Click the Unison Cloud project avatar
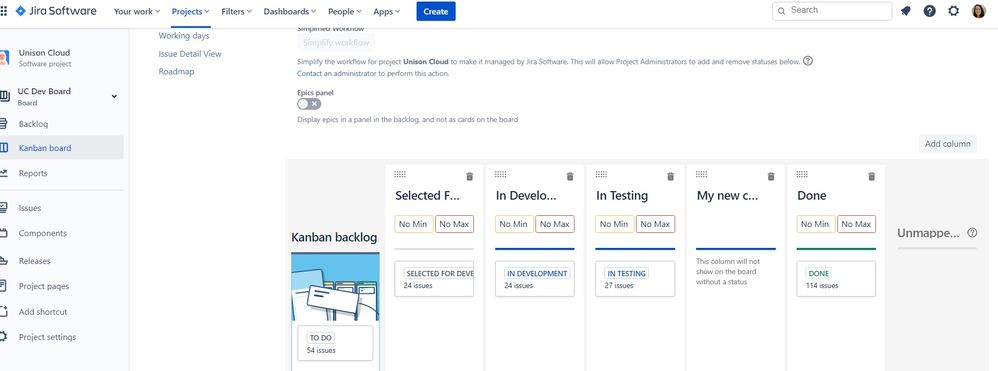Image resolution: width=998 pixels, height=371 pixels. tap(4, 57)
